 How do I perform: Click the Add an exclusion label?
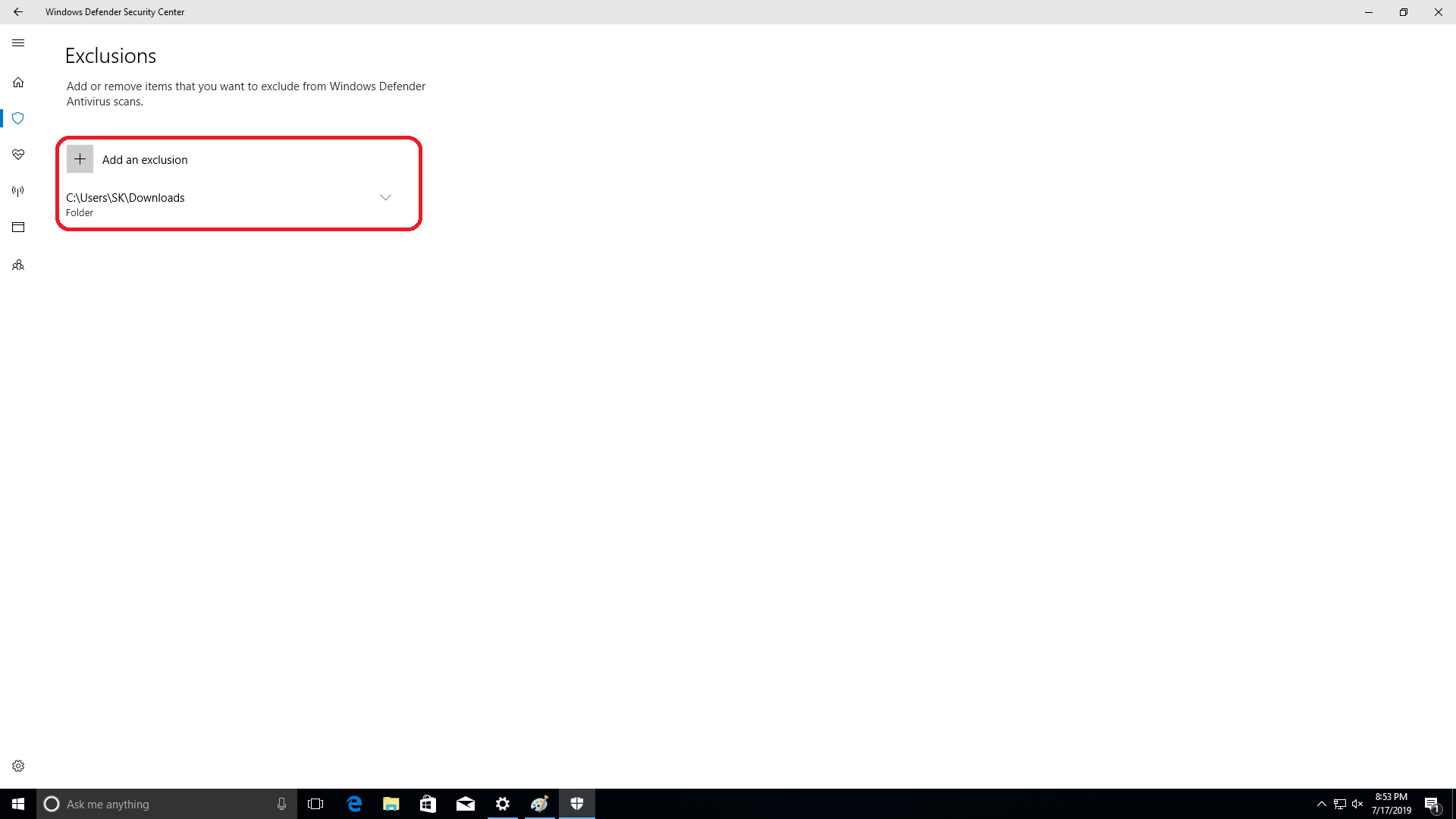pyautogui.click(x=145, y=160)
